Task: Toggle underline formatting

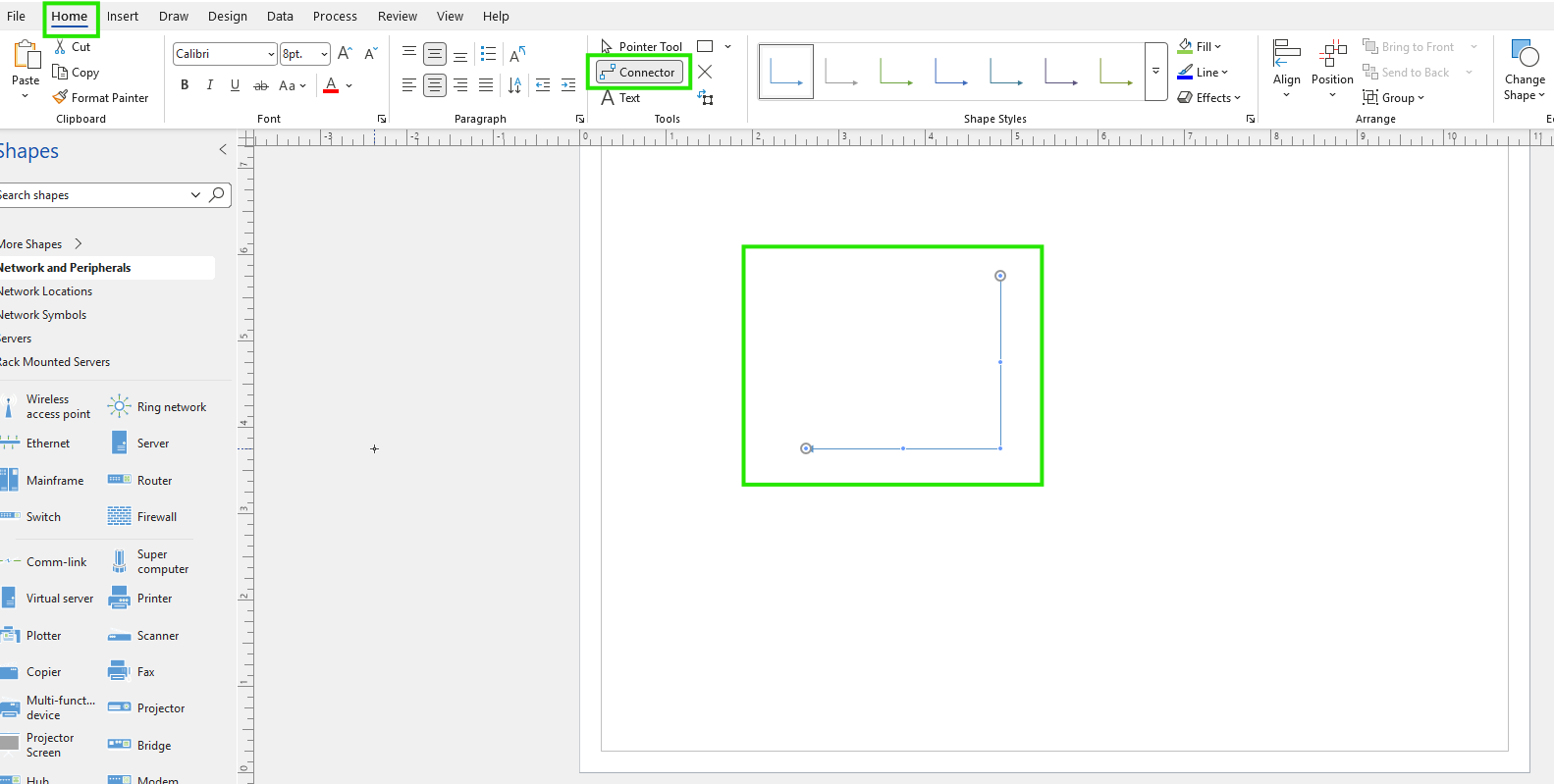Action: coord(235,85)
